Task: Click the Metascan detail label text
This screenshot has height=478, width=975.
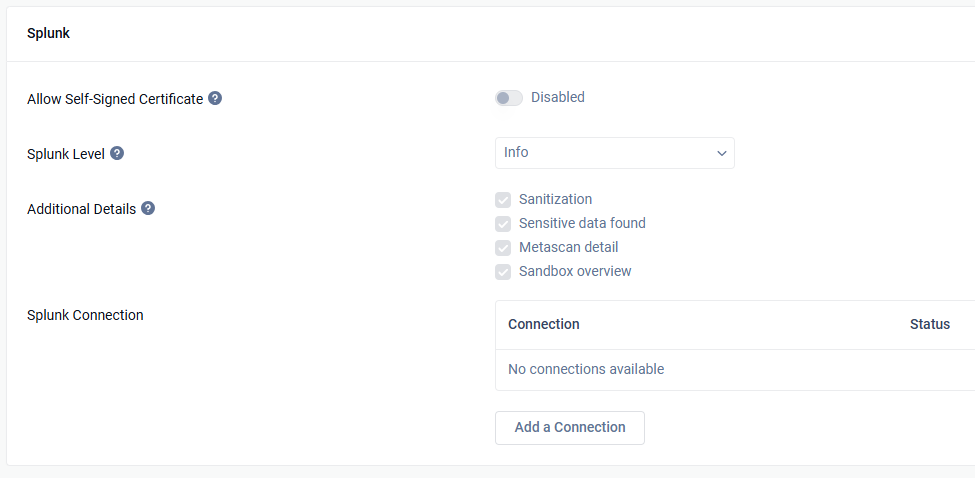Action: (x=568, y=247)
